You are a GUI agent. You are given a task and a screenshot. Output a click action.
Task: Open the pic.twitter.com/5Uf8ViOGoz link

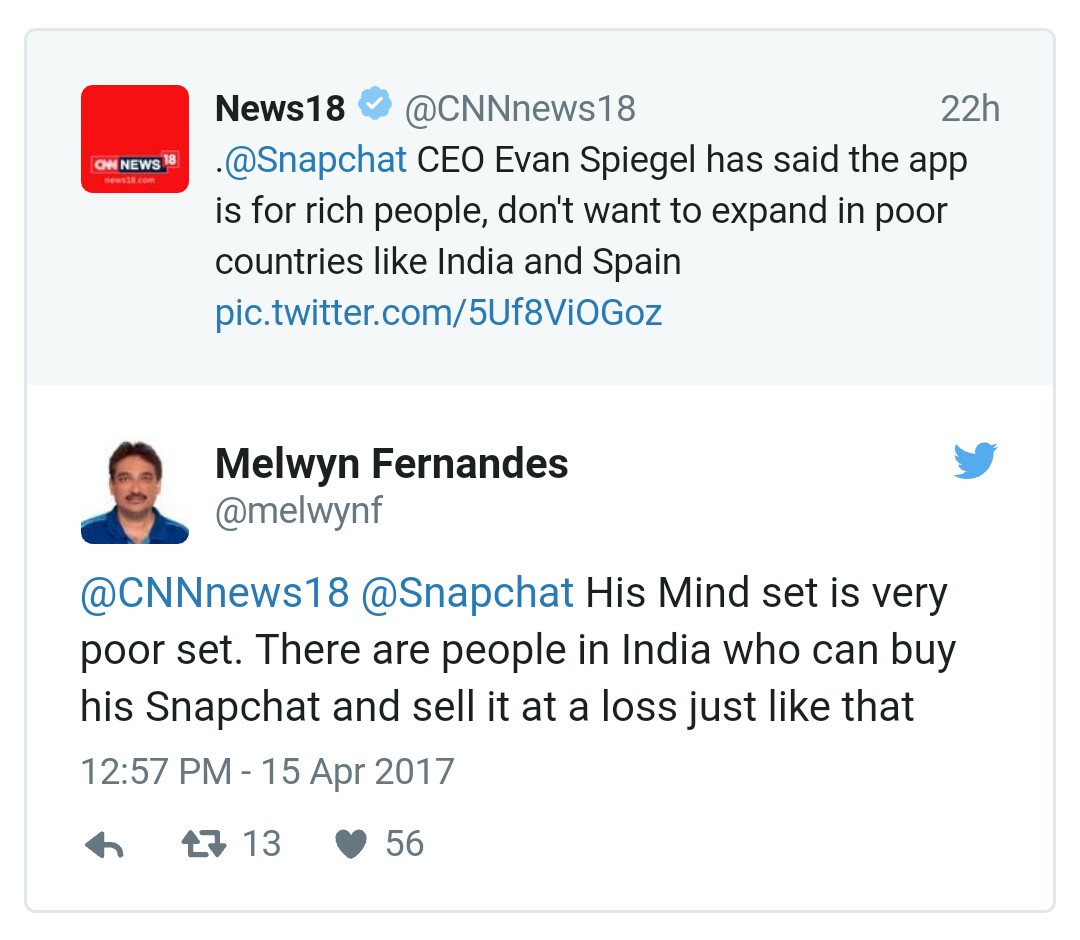click(x=438, y=313)
